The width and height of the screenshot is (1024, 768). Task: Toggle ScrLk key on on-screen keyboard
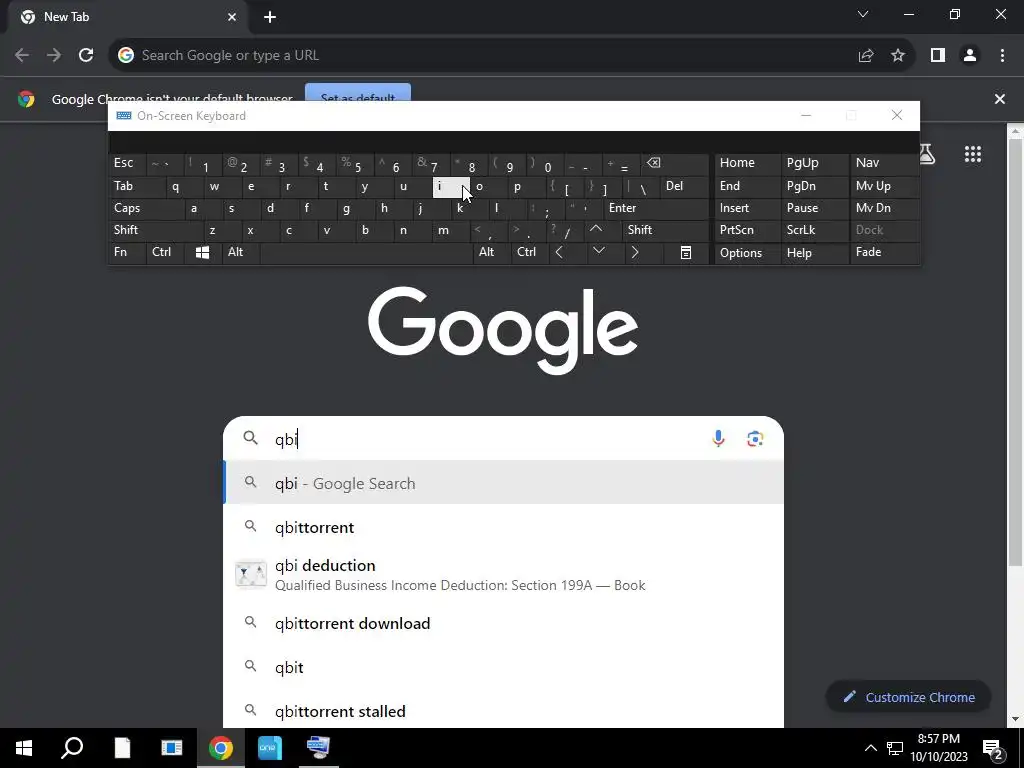[x=814, y=230]
